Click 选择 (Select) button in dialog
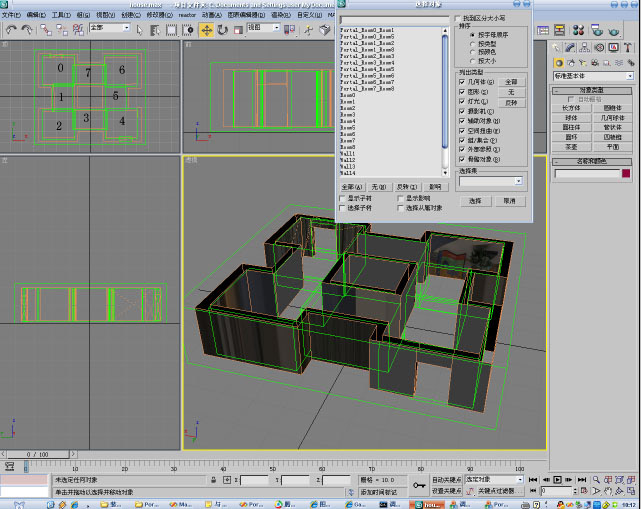 click(475, 201)
